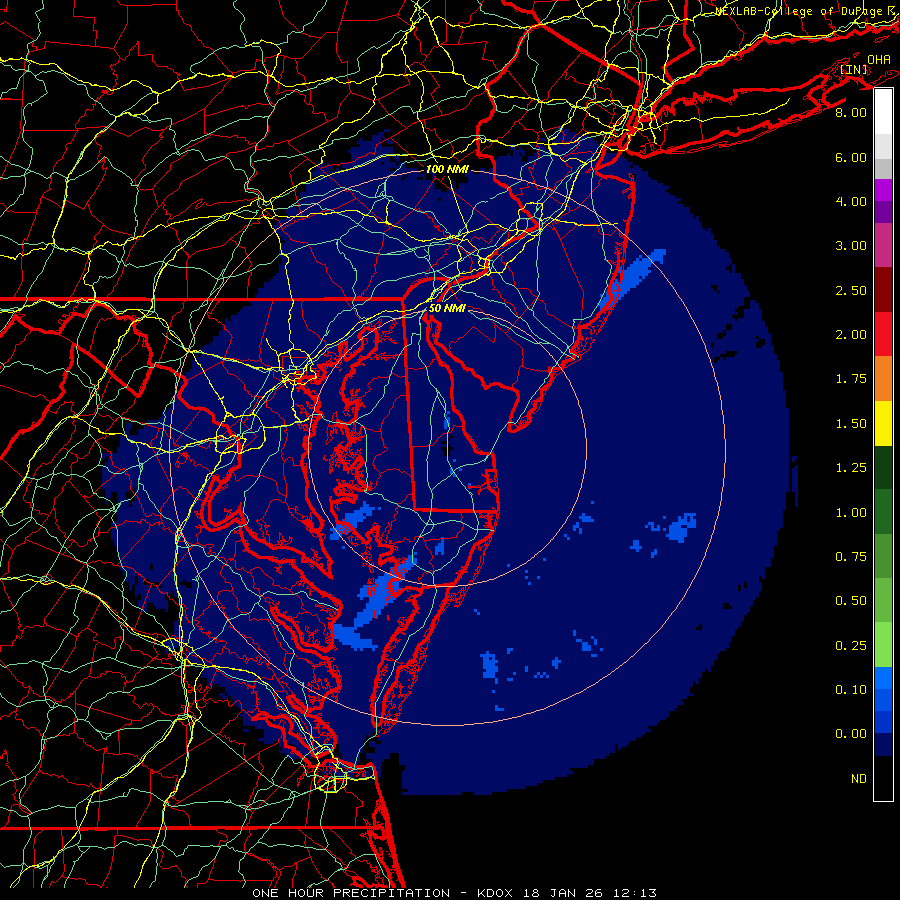The width and height of the screenshot is (900, 900).
Task: Click the "1.00" legend label
Action: pyautogui.click(x=851, y=513)
